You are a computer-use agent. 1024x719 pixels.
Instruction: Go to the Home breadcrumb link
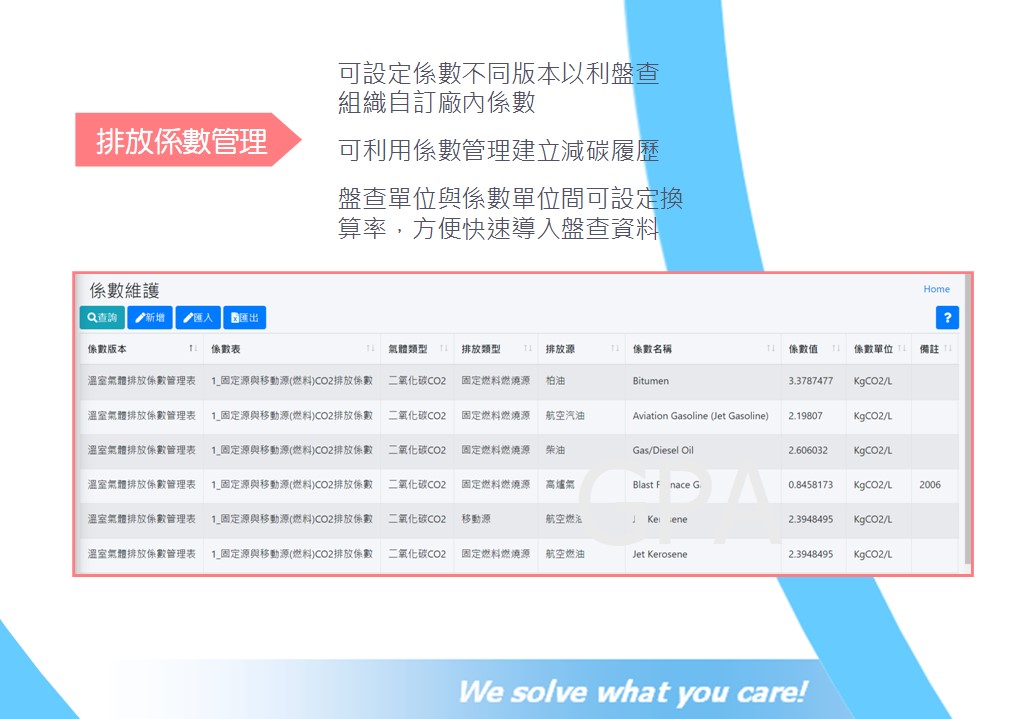point(936,289)
